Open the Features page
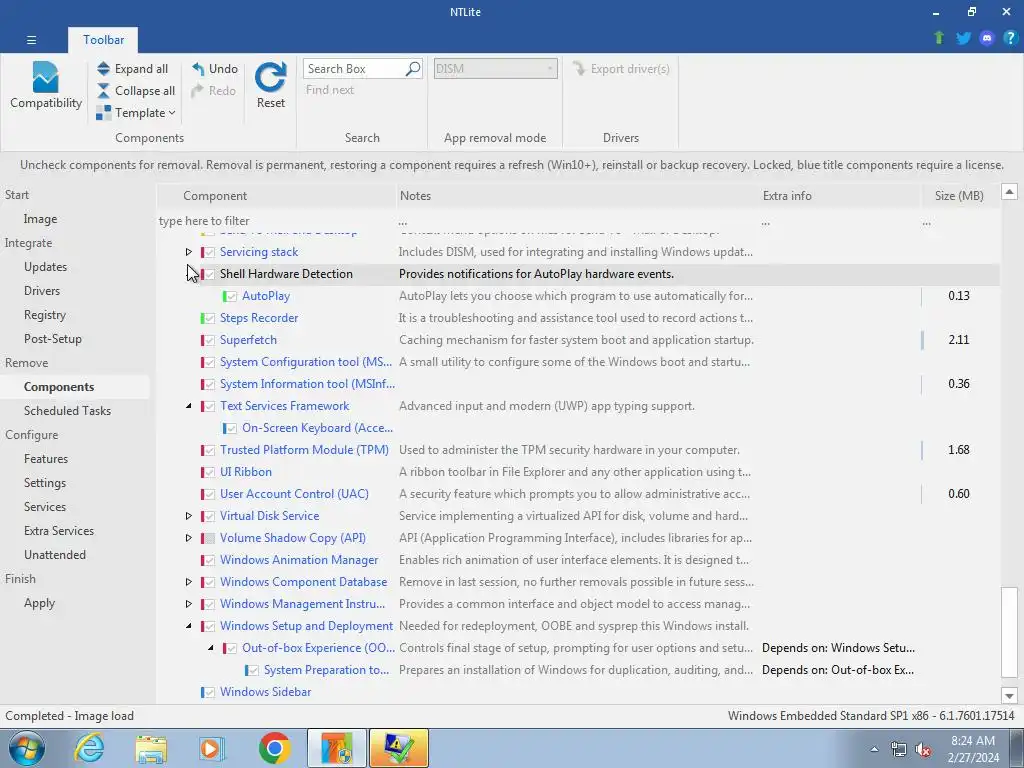Screen dimensions: 1024x768 click(46, 459)
